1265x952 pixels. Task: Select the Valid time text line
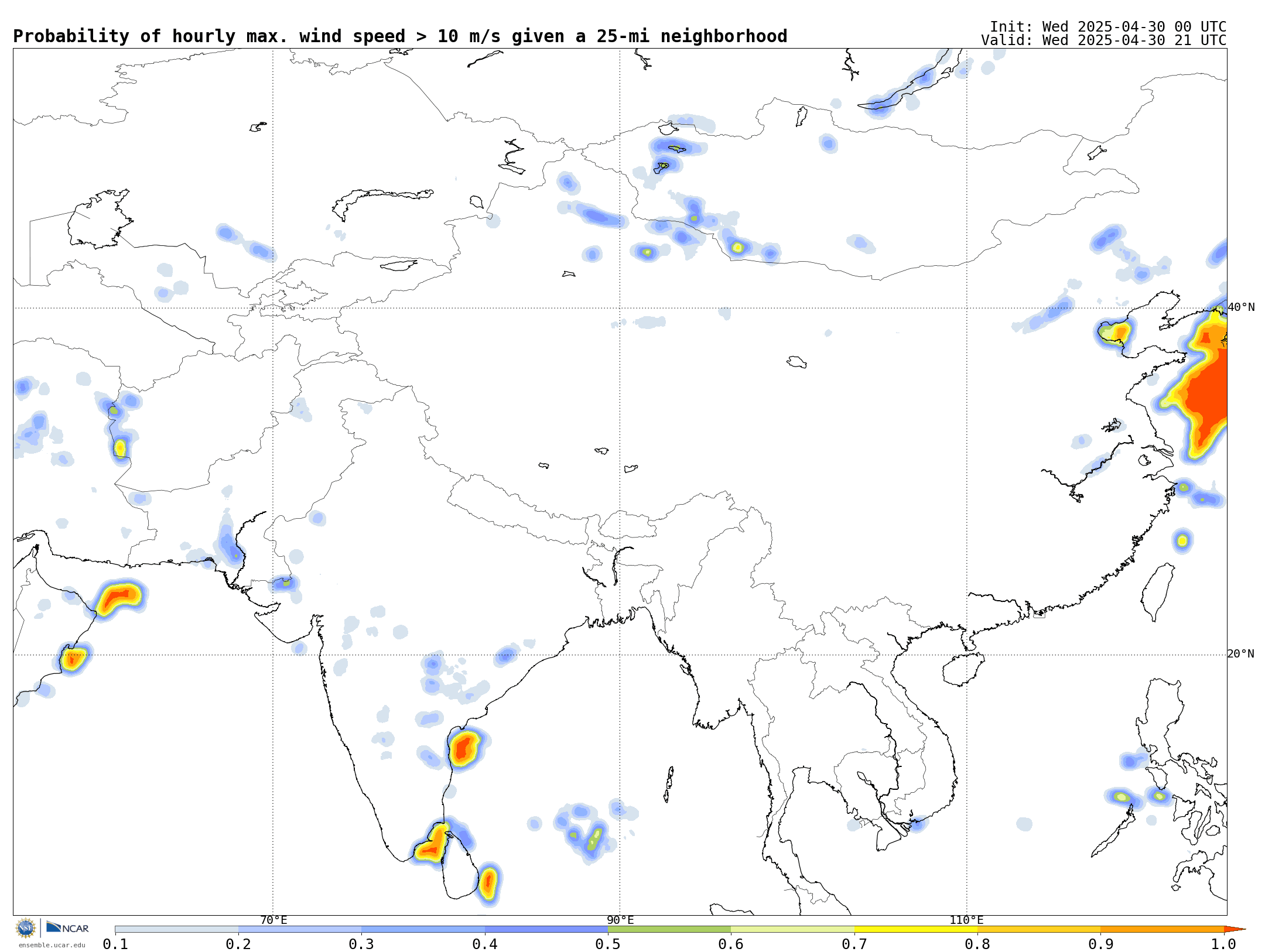pos(1104,40)
